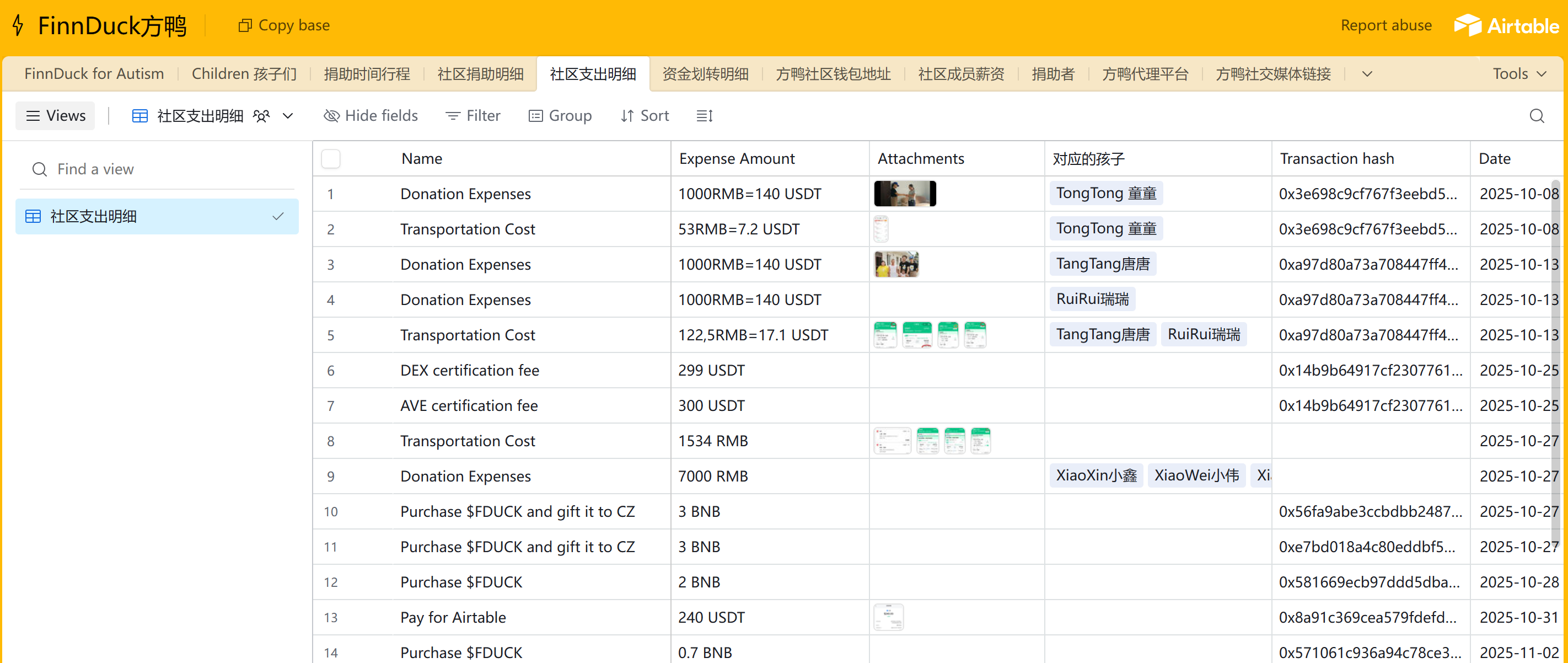
Task: Click the FinnDuck lightning bolt icon
Action: tap(18, 25)
